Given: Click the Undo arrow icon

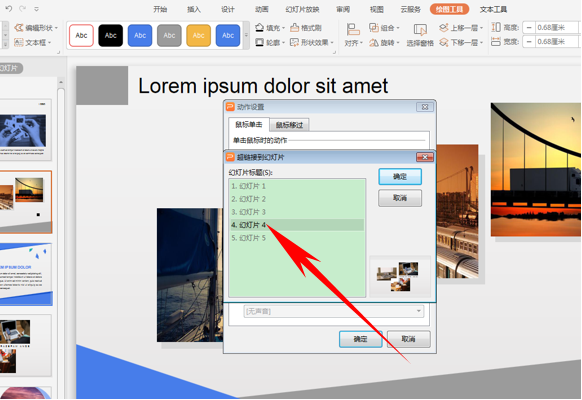Looking at the screenshot, I should pos(9,9).
